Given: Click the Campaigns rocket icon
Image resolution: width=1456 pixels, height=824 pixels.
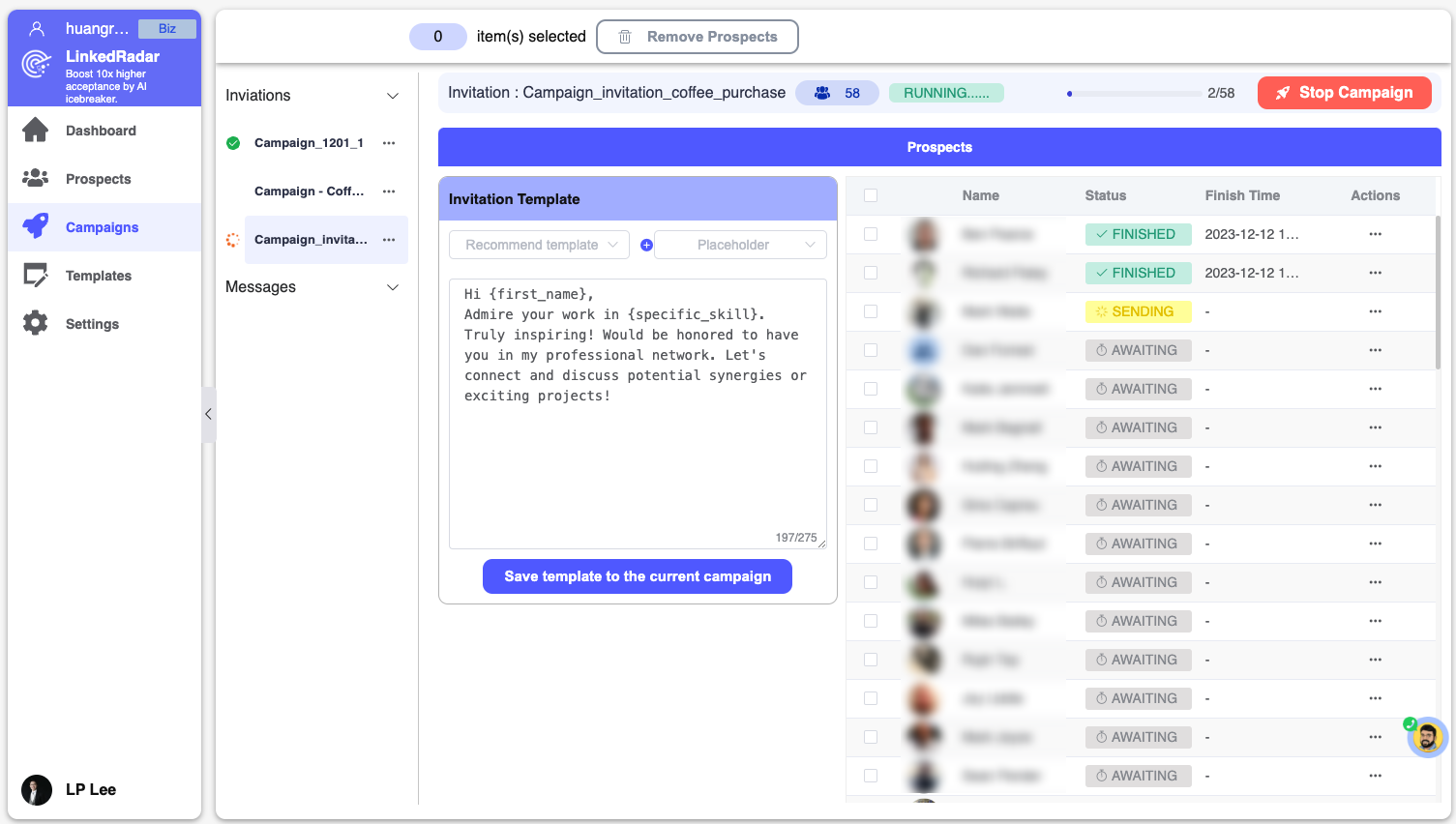Looking at the screenshot, I should point(36,226).
